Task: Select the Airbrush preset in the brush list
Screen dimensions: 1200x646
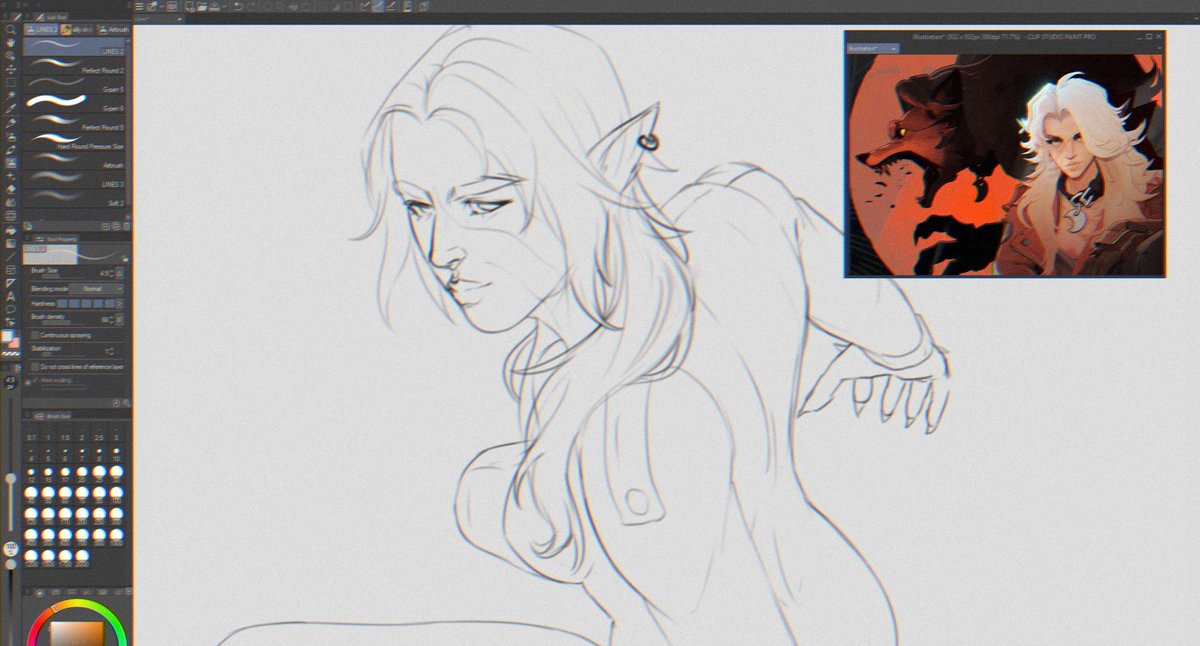Action: click(x=75, y=161)
